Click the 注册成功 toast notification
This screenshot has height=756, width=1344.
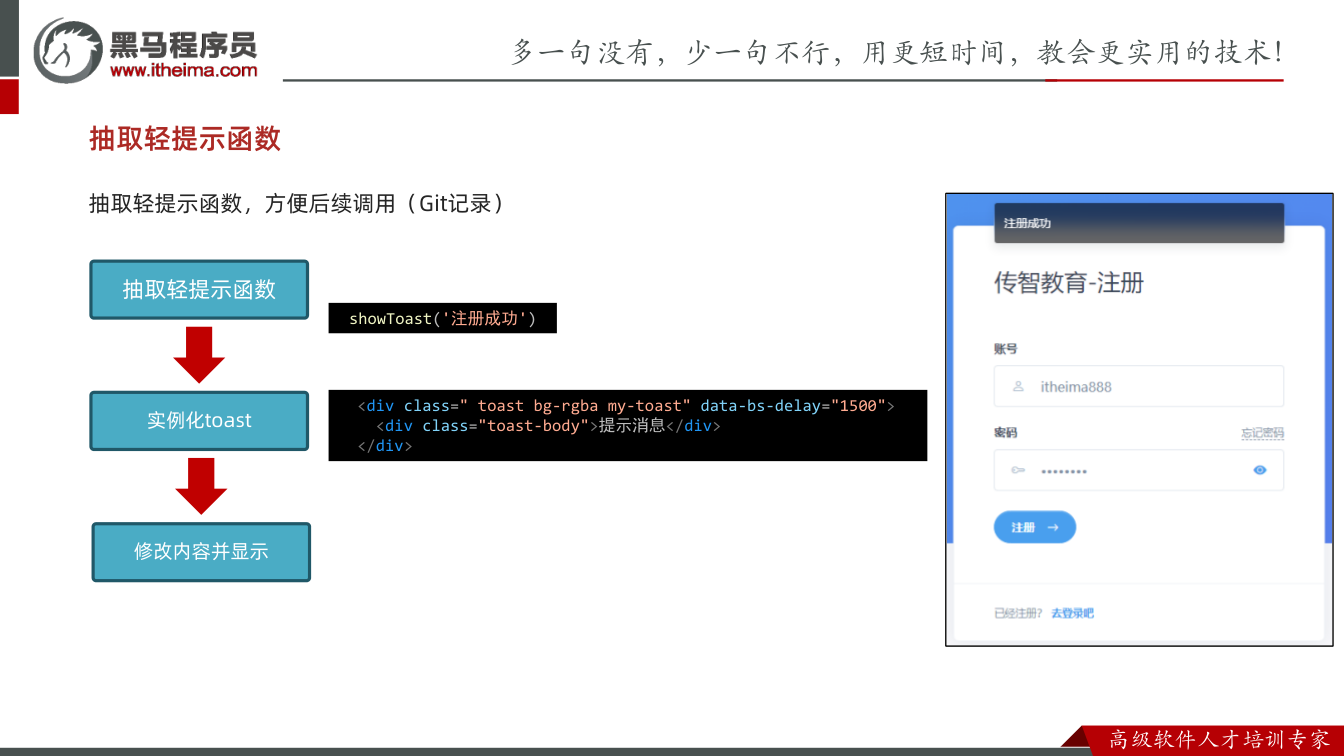tap(1139, 223)
